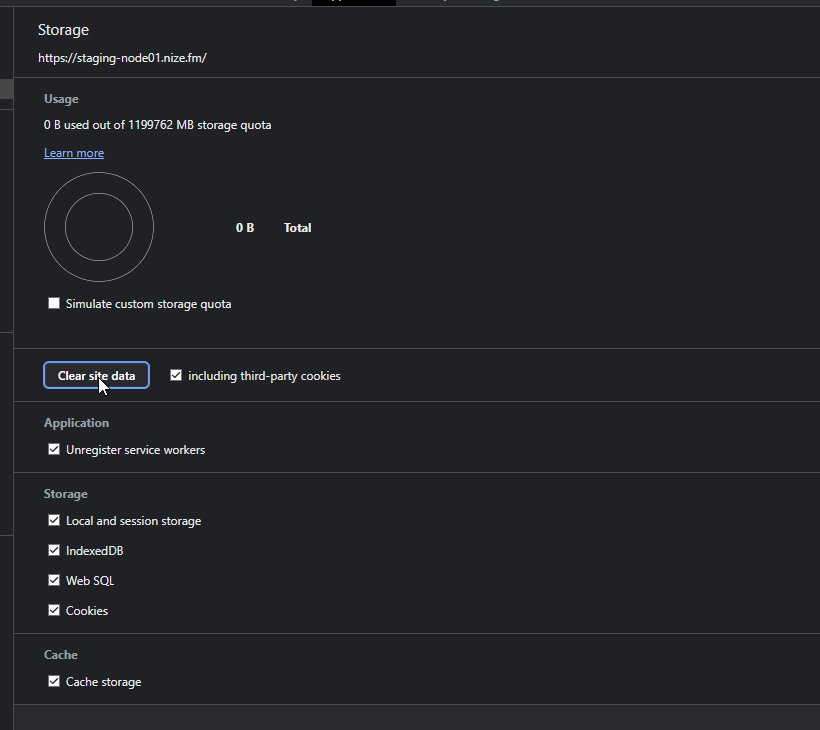Toggle the Cache storage checkbox
820x730 pixels.
pos(54,682)
